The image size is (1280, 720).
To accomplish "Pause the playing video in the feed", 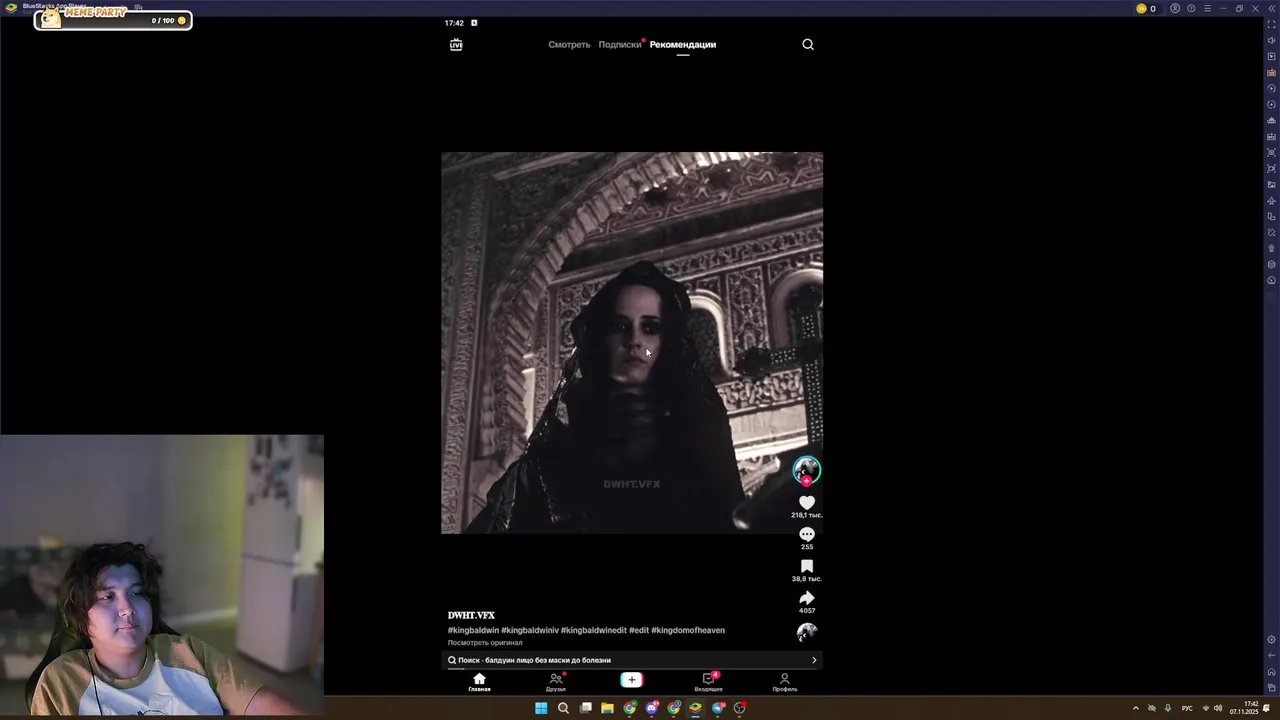I will point(632,343).
